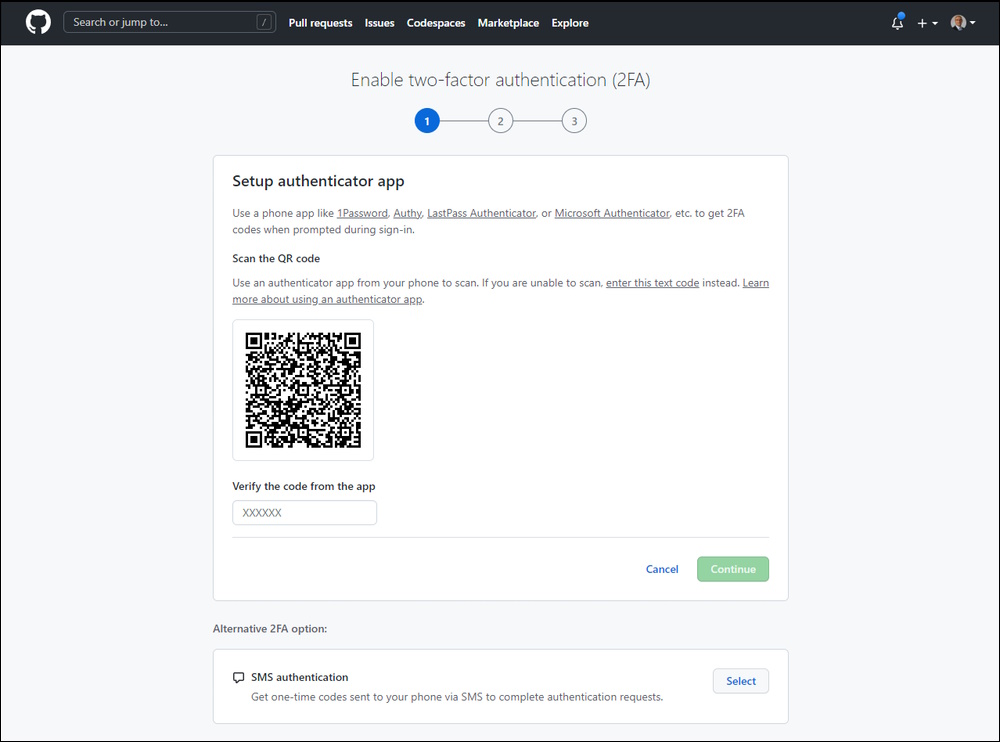This screenshot has height=742, width=1000.
Task: Follow the 1Password link
Action: (362, 213)
